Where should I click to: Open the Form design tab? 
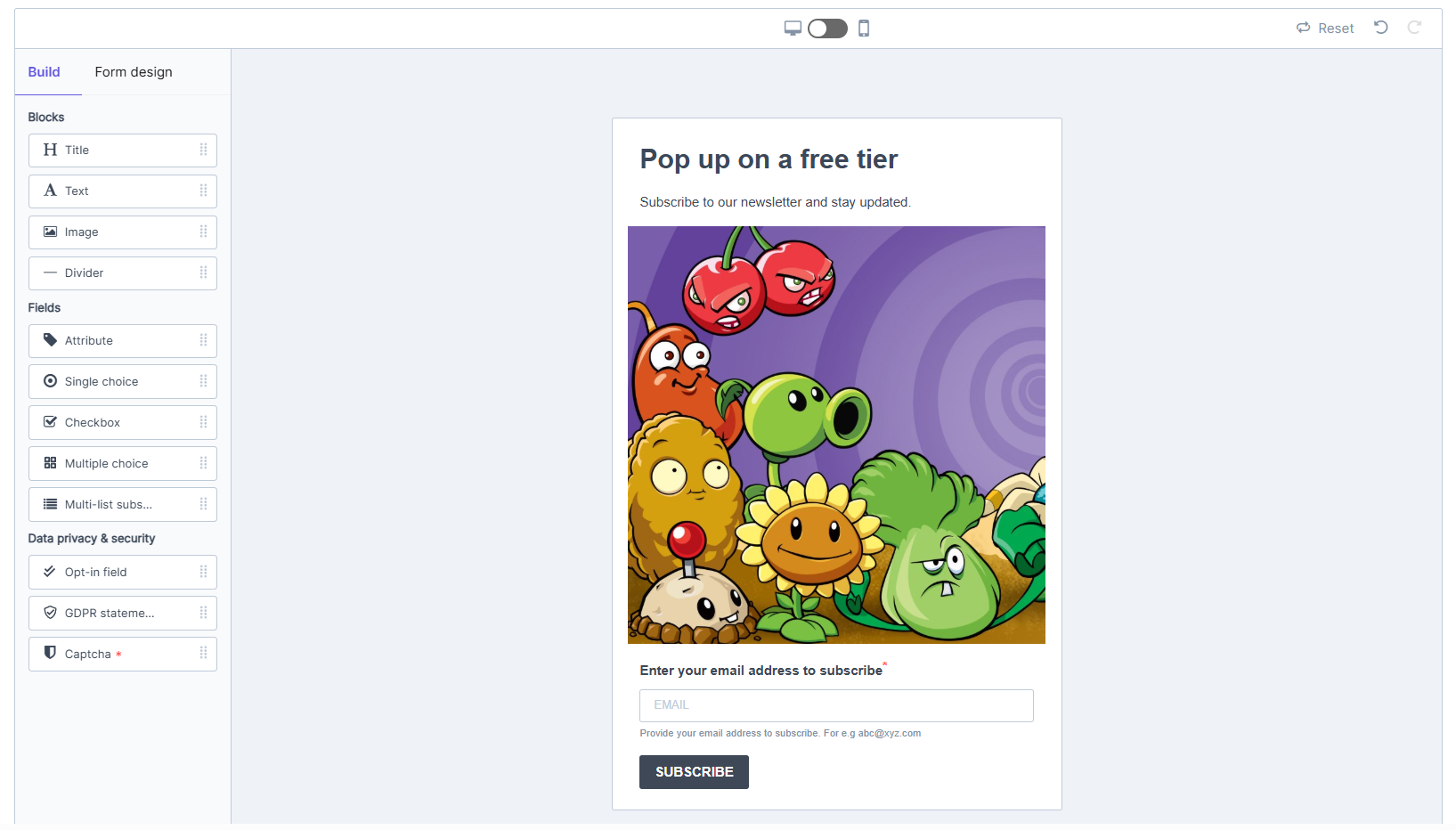point(134,72)
